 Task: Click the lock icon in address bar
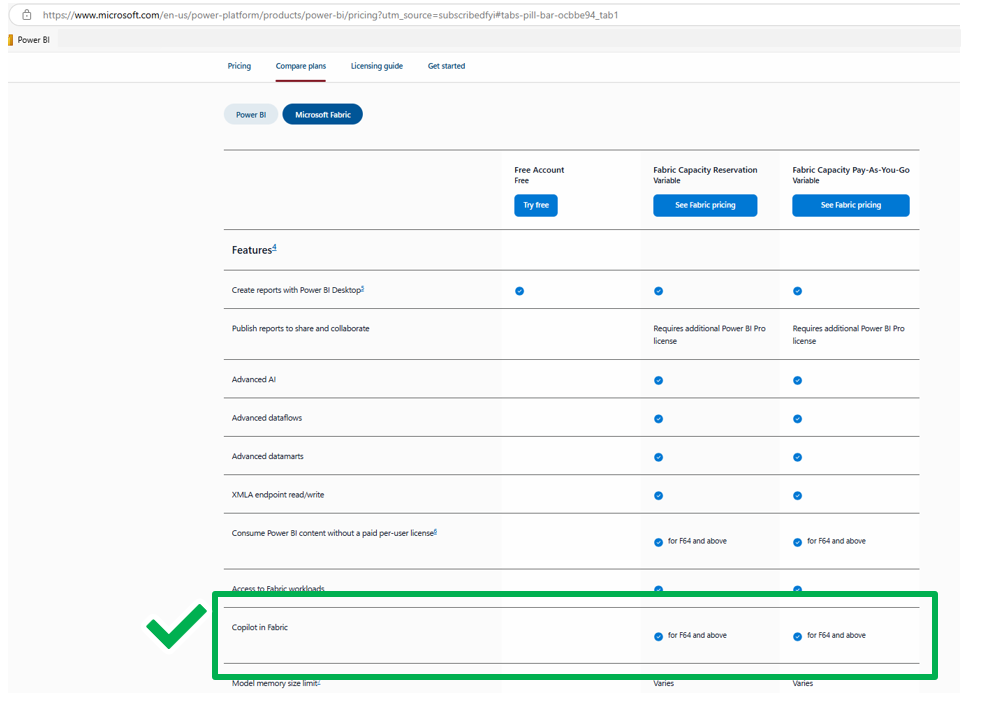27,15
